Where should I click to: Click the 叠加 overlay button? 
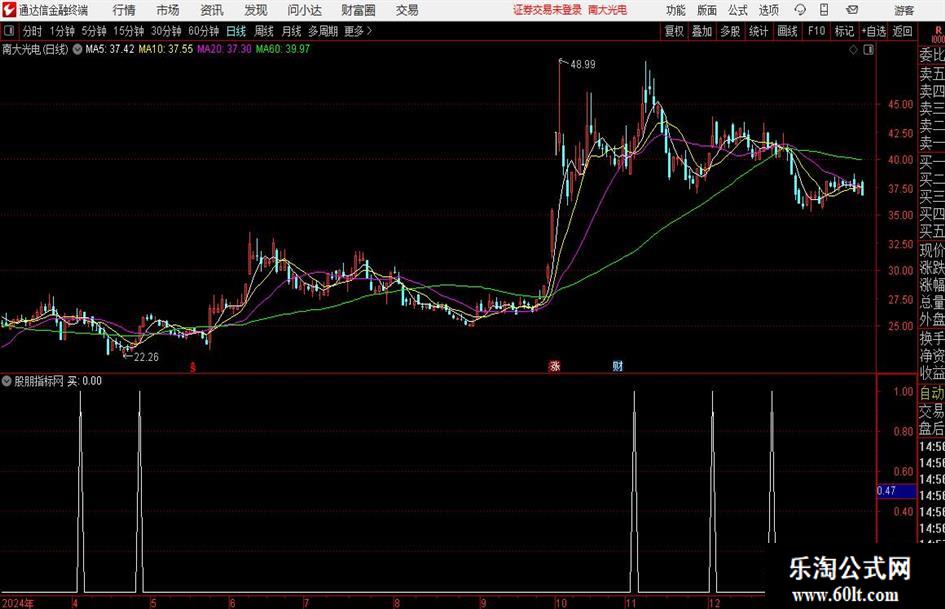tap(702, 31)
